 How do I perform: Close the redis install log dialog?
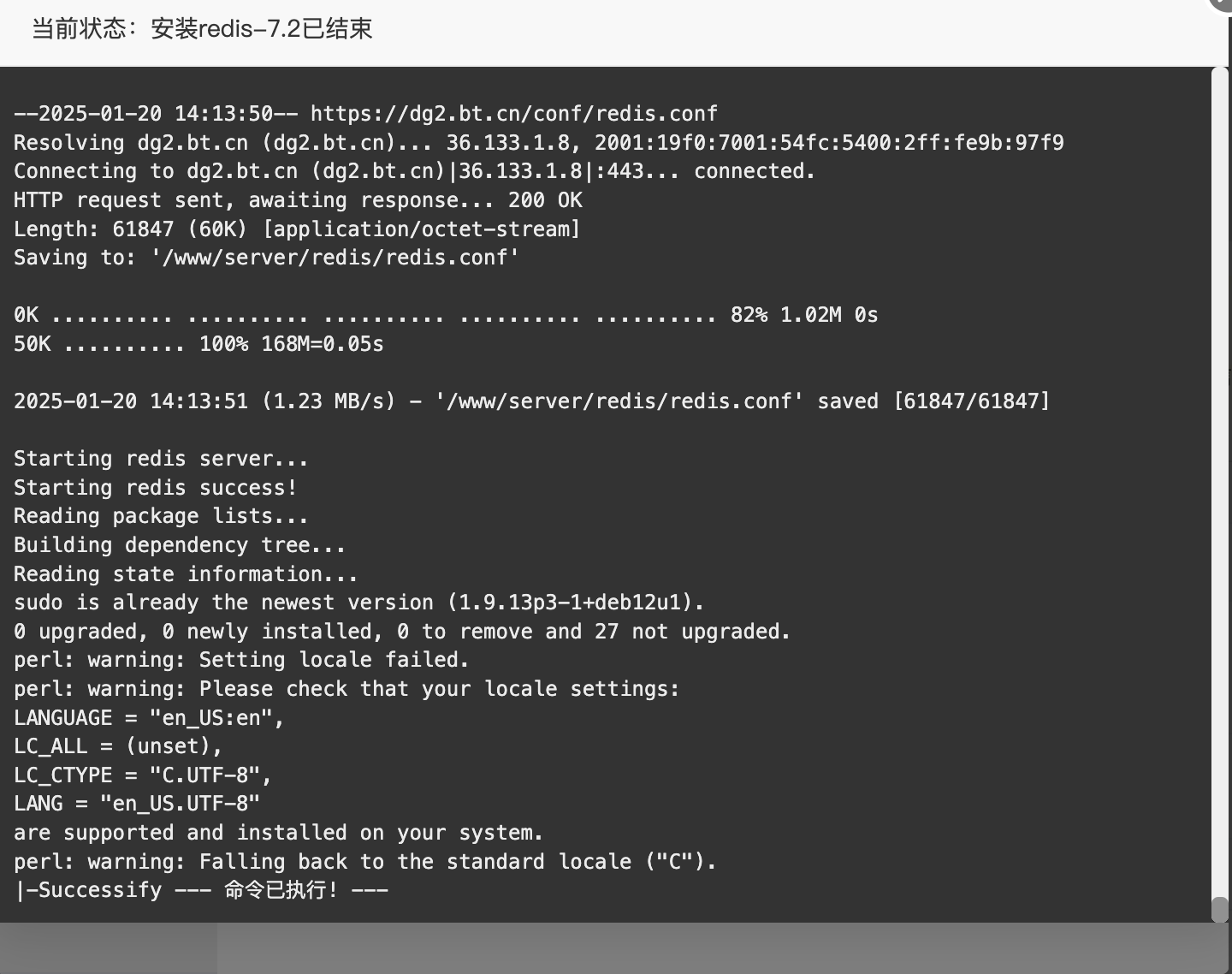click(1221, 3)
